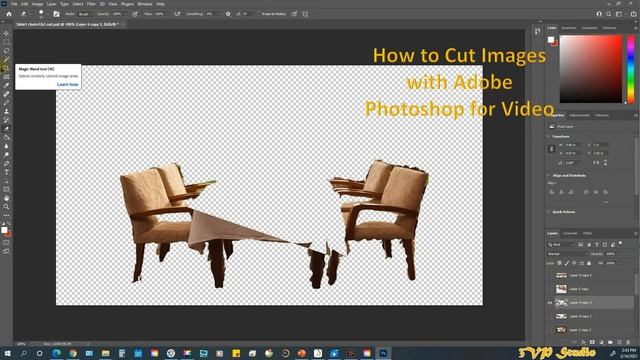640x360 pixels.
Task: Toggle layer filtering switch in Layers panel
Action: [620, 244]
